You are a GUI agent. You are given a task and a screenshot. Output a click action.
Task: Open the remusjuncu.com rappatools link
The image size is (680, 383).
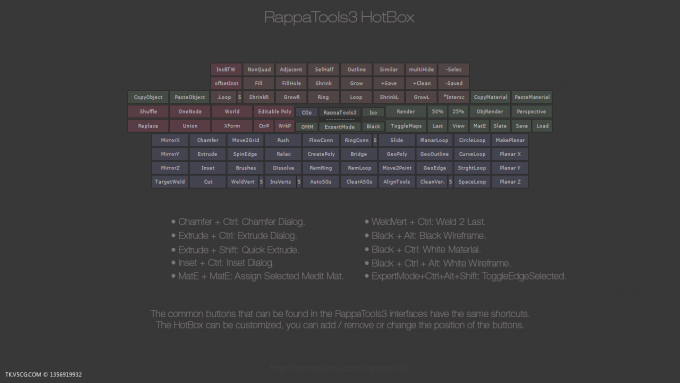pyautogui.click(x=340, y=368)
